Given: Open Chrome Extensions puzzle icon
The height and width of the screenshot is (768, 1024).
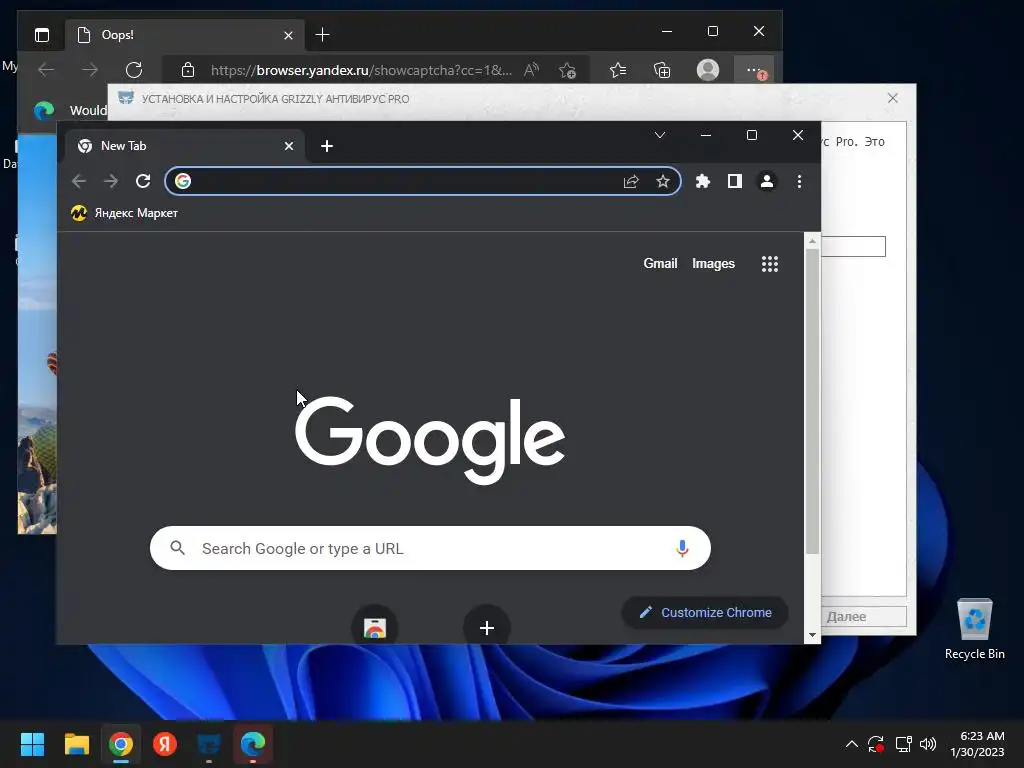Looking at the screenshot, I should [x=703, y=181].
